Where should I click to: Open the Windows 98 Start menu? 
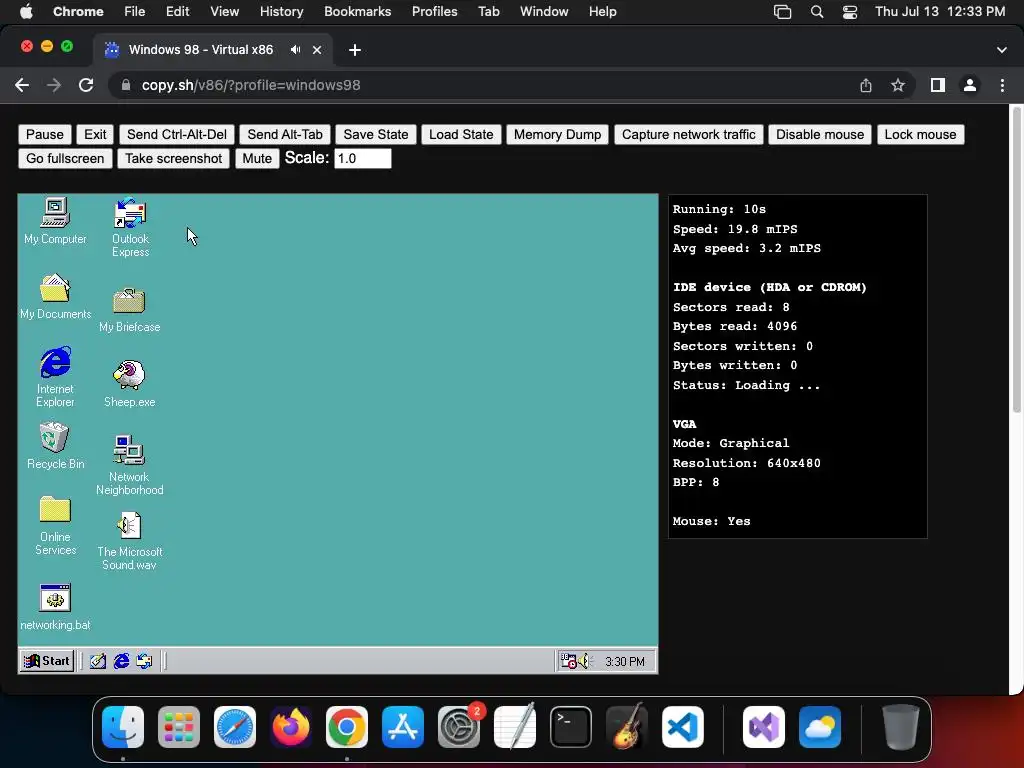point(46,661)
